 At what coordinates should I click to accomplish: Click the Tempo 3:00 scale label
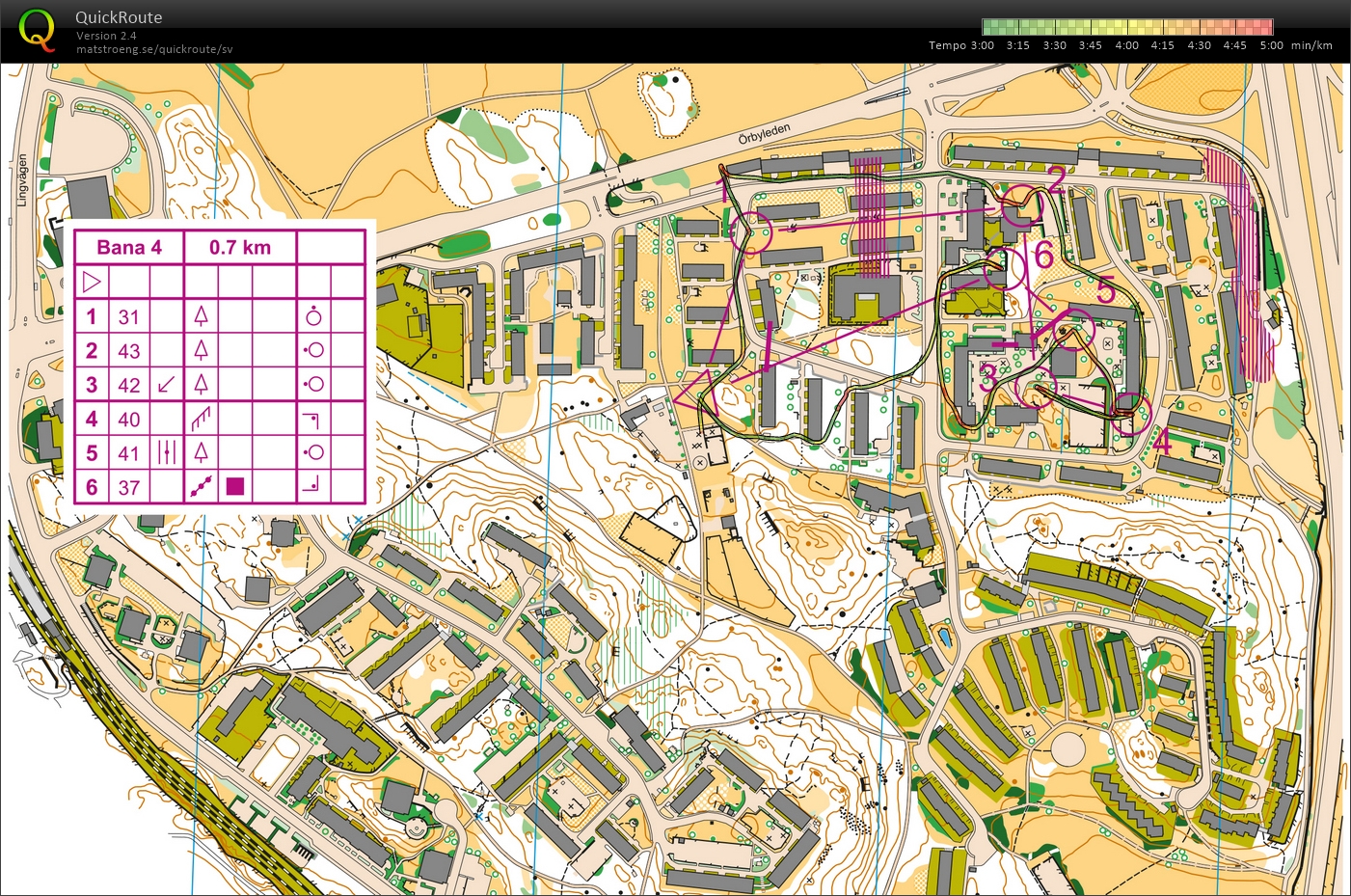click(961, 45)
